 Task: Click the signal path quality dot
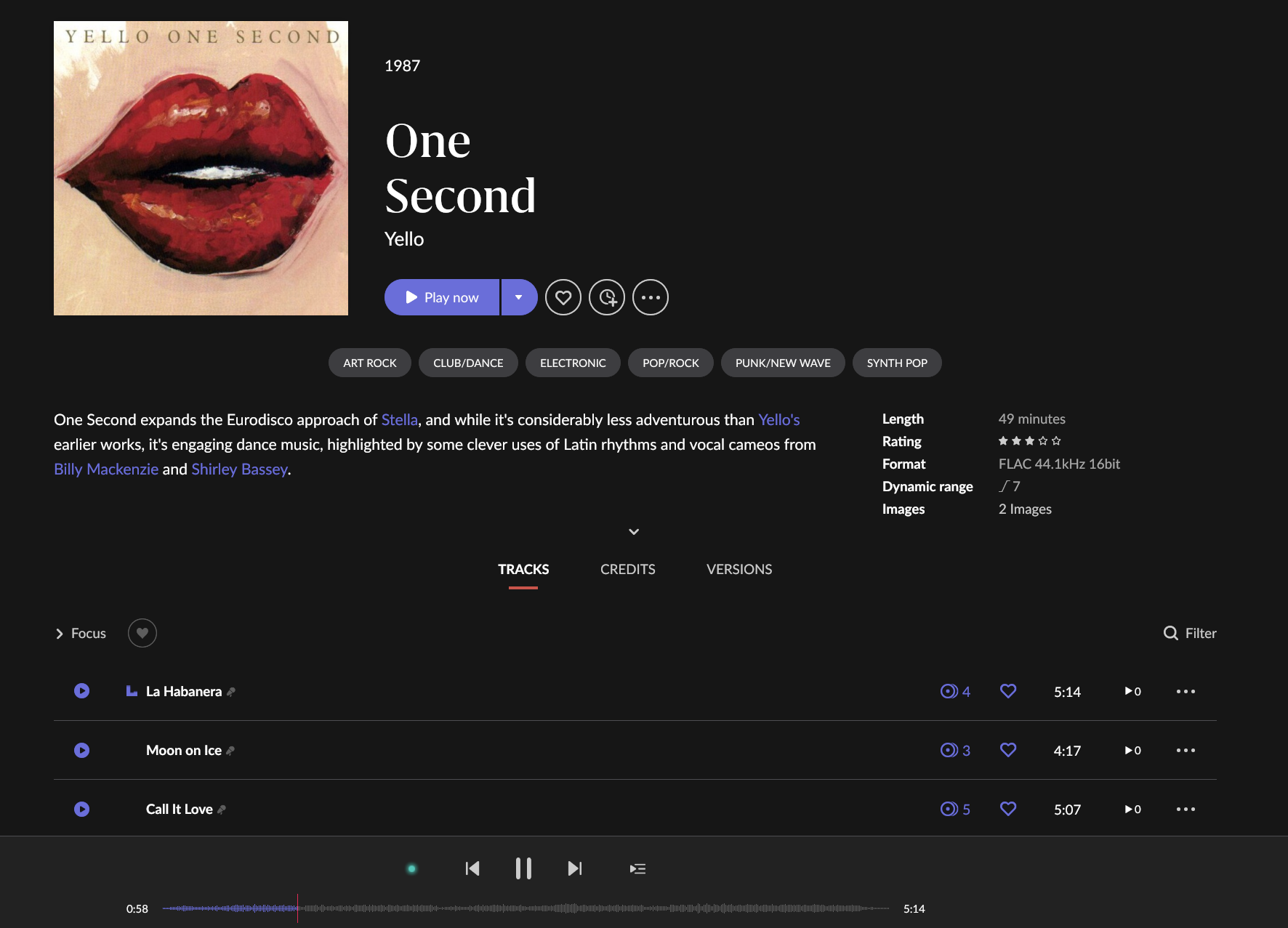tap(411, 868)
